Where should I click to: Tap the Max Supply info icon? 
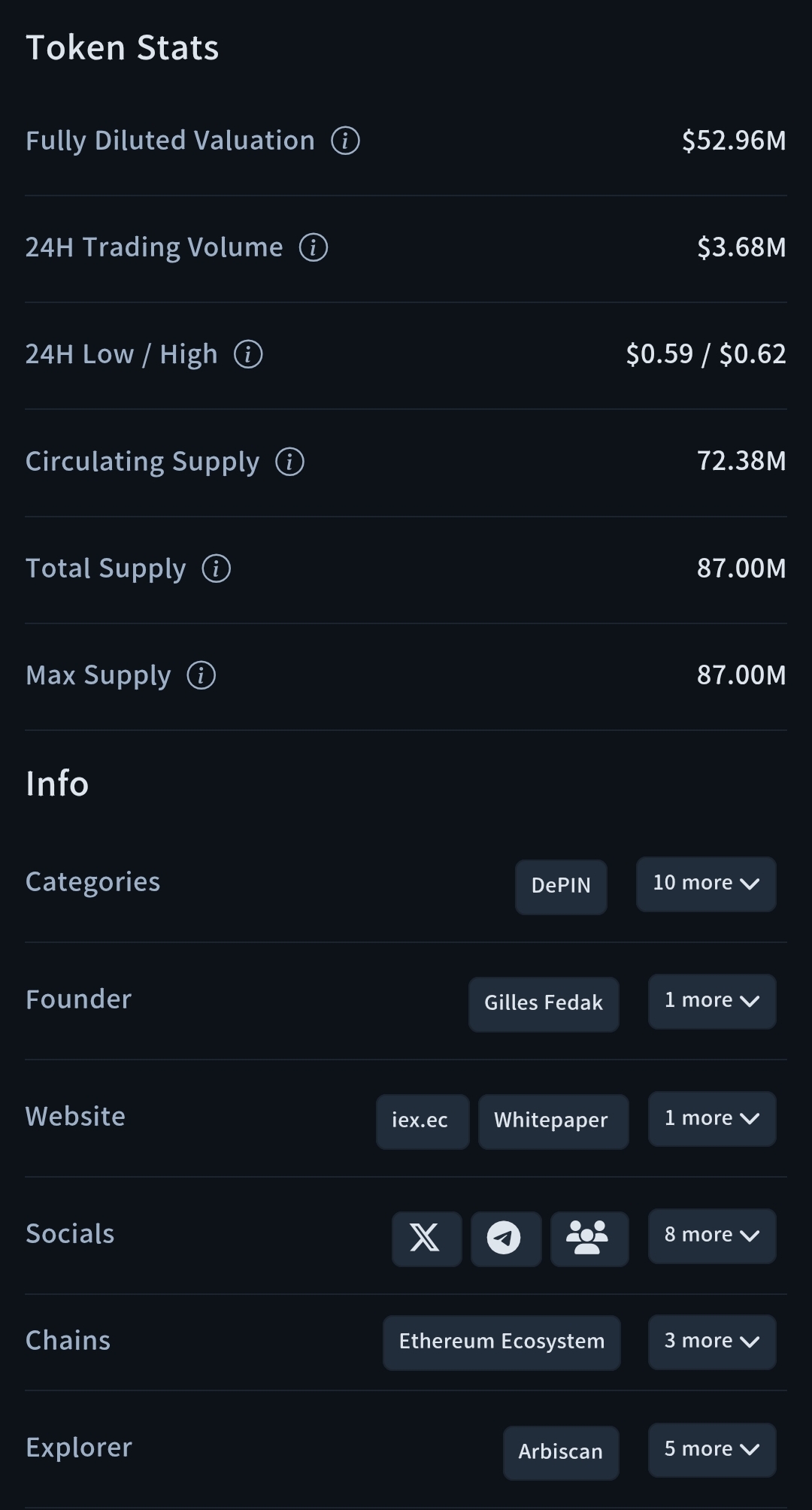point(201,675)
